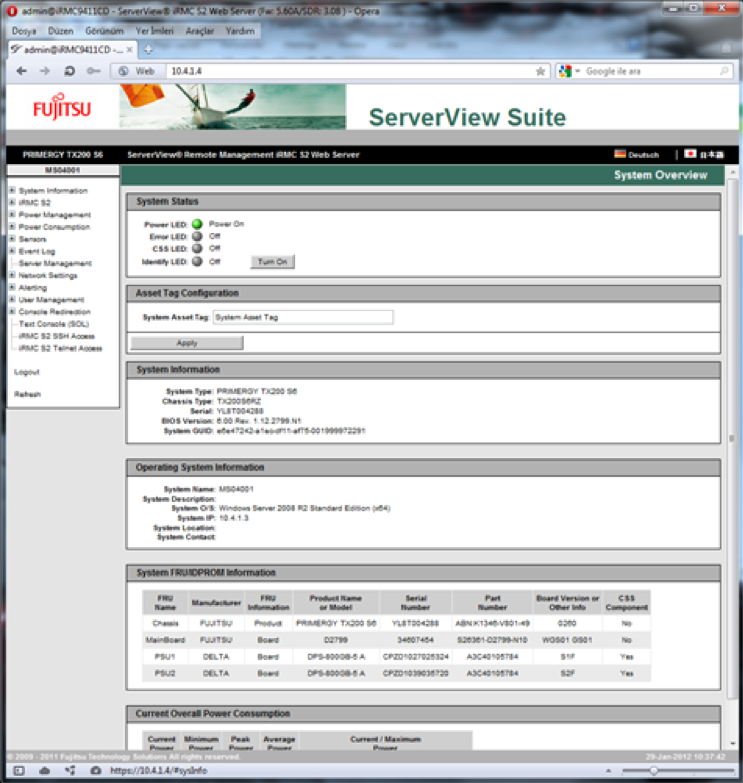
Task: Click the Web security badge in address bar
Action: coord(137,71)
